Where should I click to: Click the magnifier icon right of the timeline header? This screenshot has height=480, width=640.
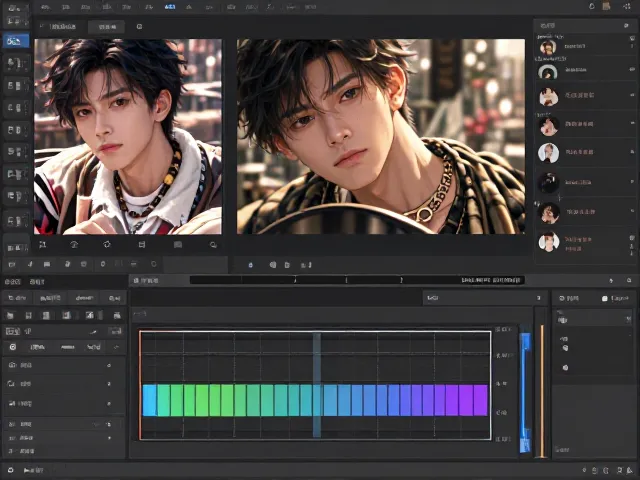pyautogui.click(x=629, y=280)
